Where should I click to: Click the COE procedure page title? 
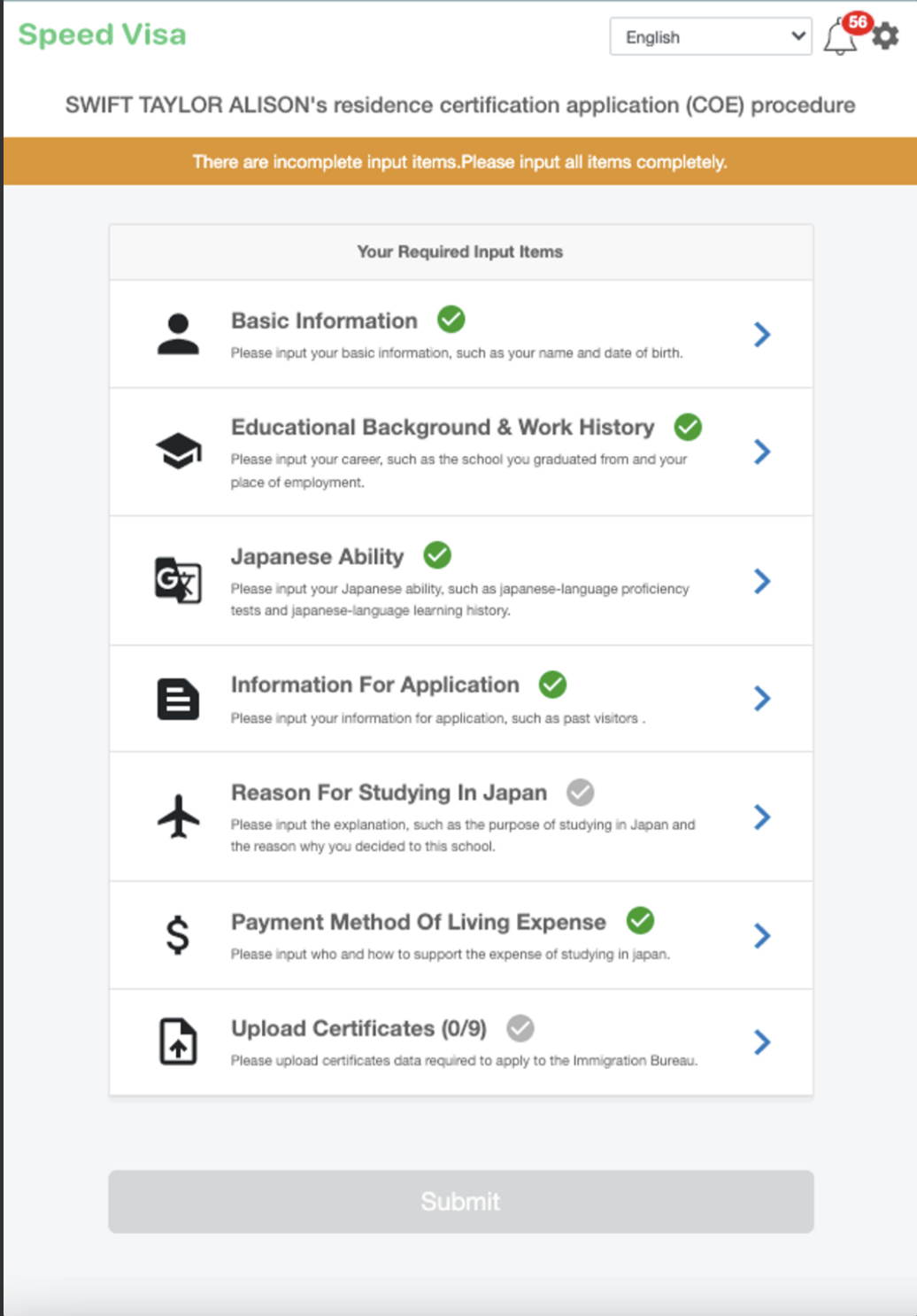[x=460, y=105]
